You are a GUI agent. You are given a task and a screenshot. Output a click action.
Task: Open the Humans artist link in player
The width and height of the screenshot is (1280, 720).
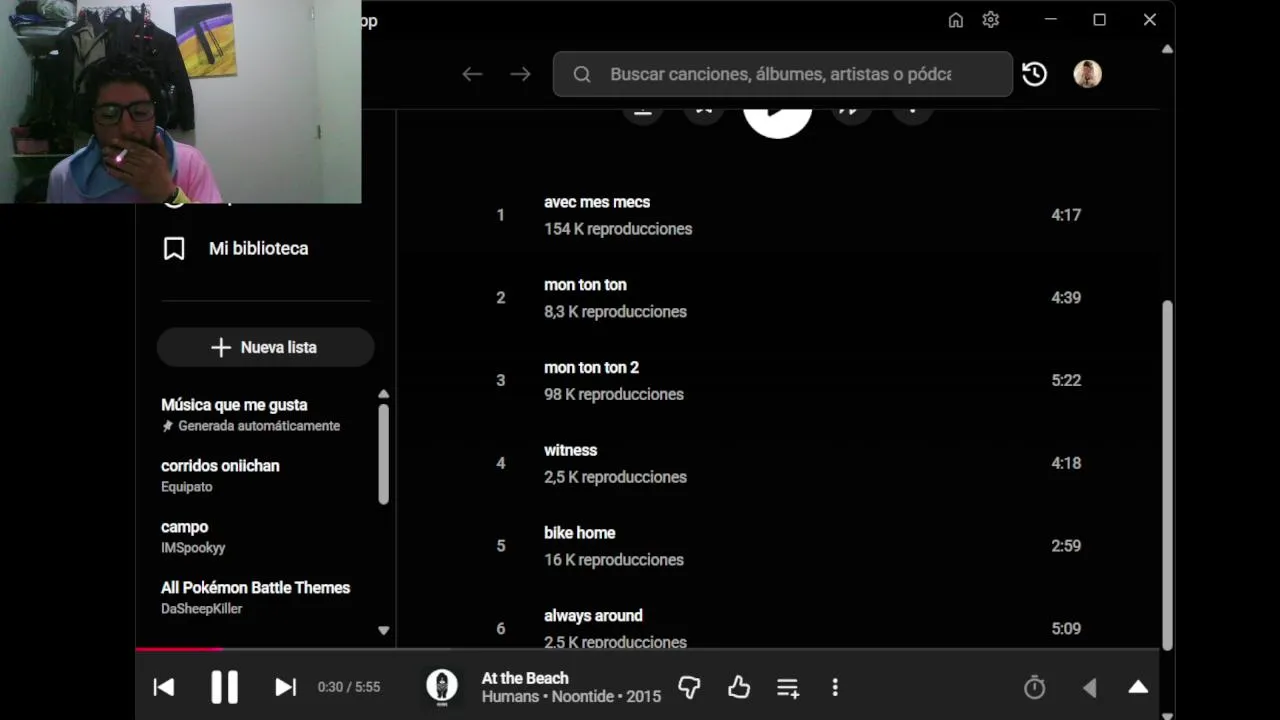coord(510,696)
